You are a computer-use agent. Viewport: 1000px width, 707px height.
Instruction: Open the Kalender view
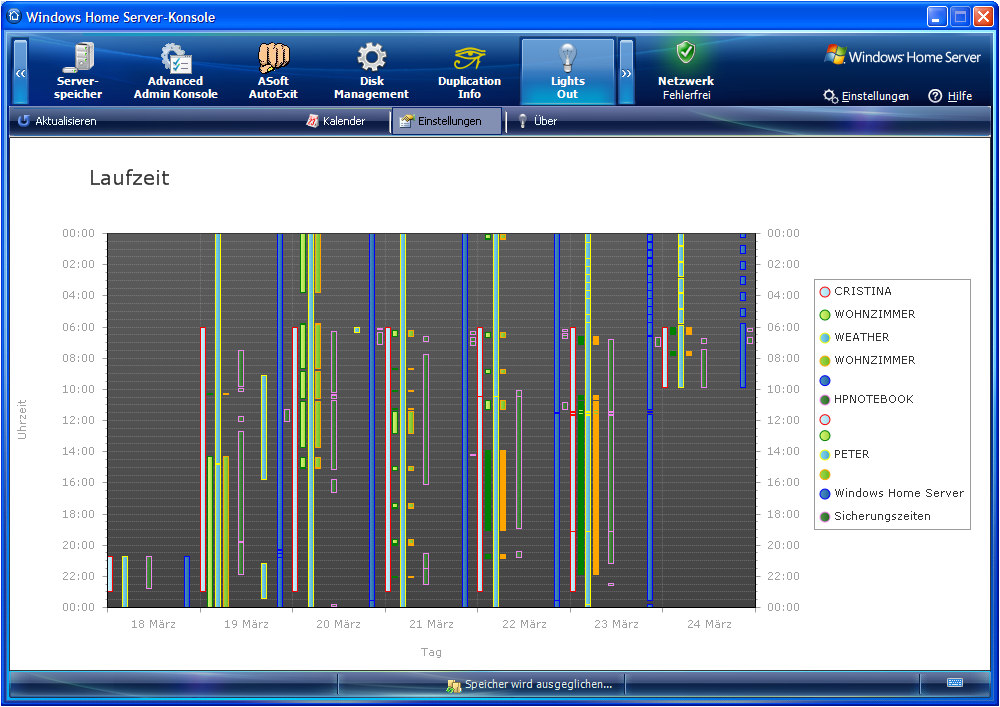coord(336,121)
